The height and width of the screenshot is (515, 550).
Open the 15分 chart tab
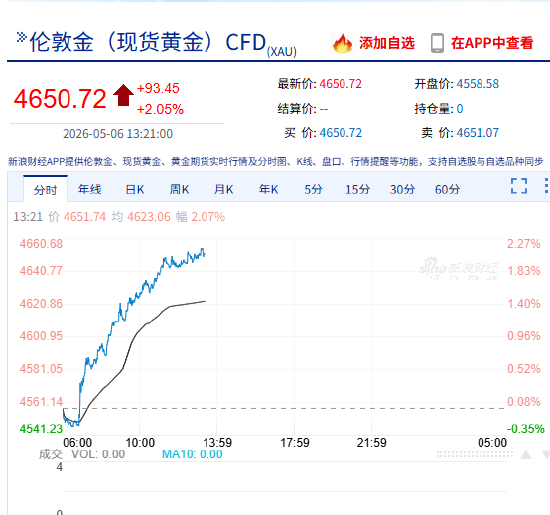[357, 189]
